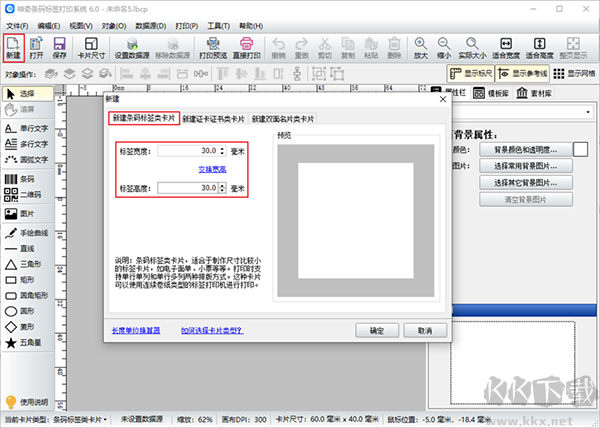The width and height of the screenshot is (600, 428).
Task: Click the background color white swatch
Action: tap(580, 150)
